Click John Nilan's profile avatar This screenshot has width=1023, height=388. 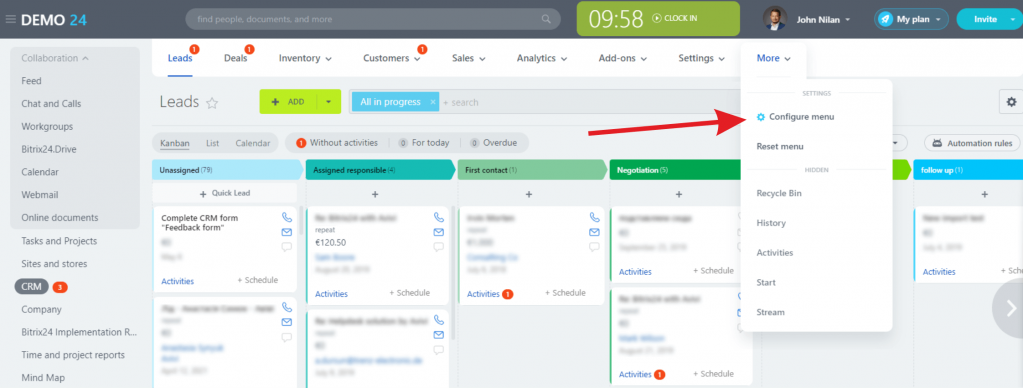click(774, 19)
